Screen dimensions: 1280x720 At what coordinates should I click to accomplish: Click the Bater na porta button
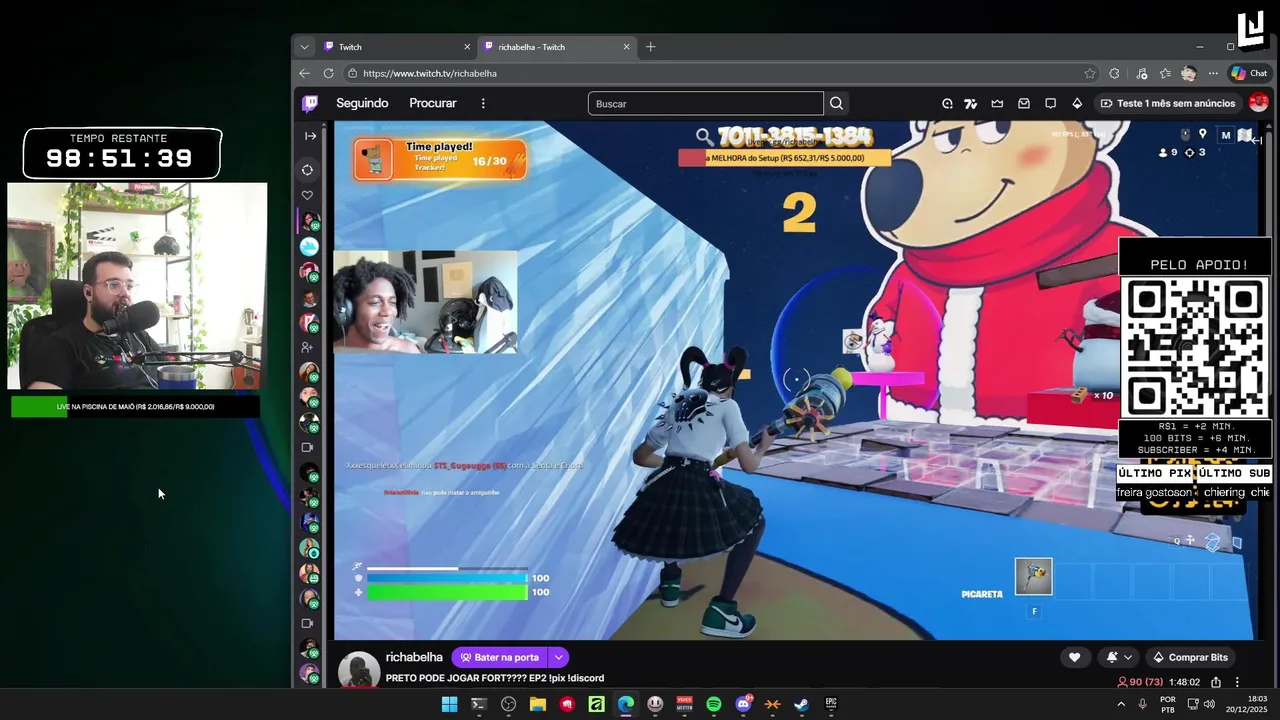pos(499,657)
